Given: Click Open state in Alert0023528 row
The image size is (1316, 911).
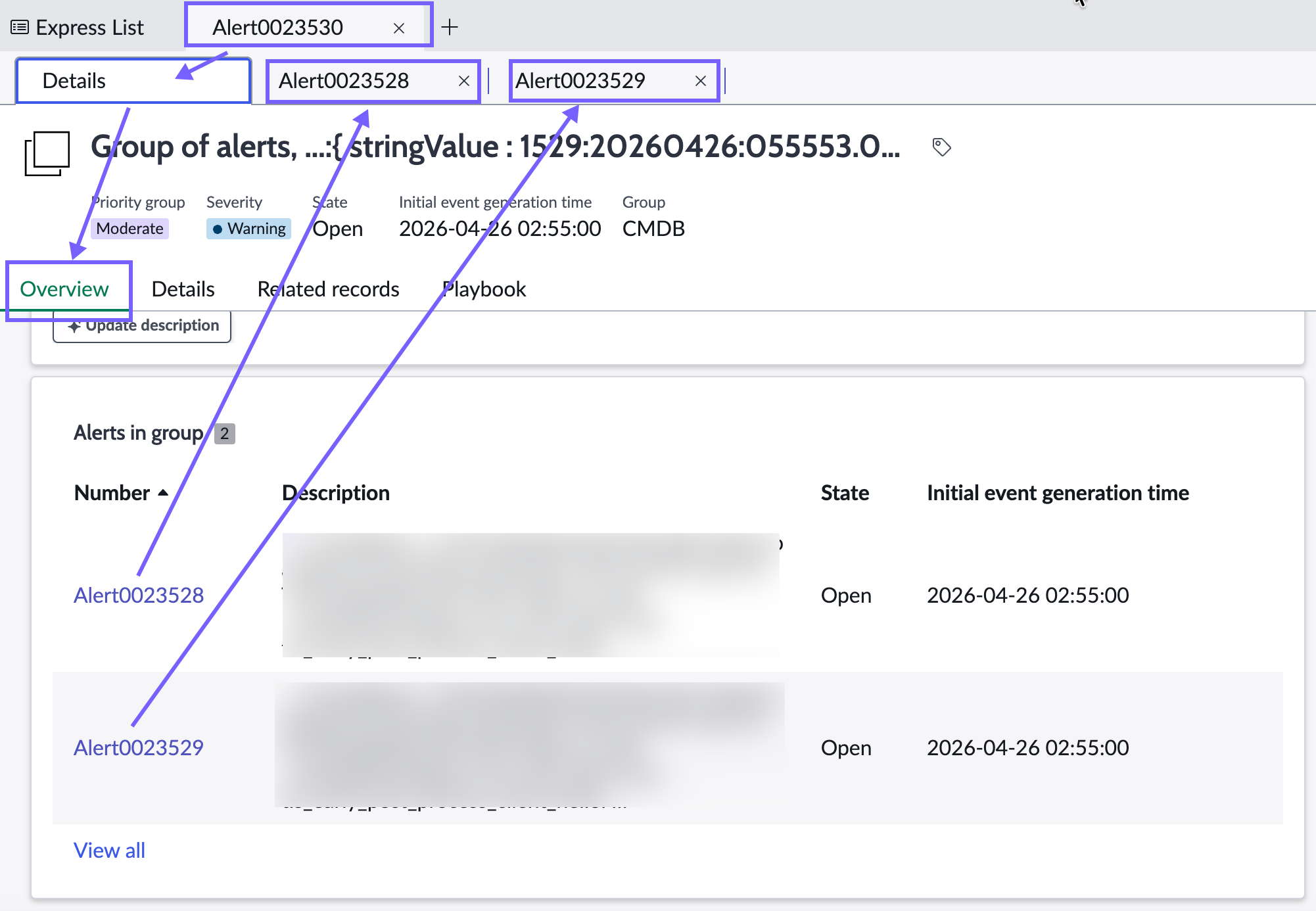Looking at the screenshot, I should tap(846, 596).
